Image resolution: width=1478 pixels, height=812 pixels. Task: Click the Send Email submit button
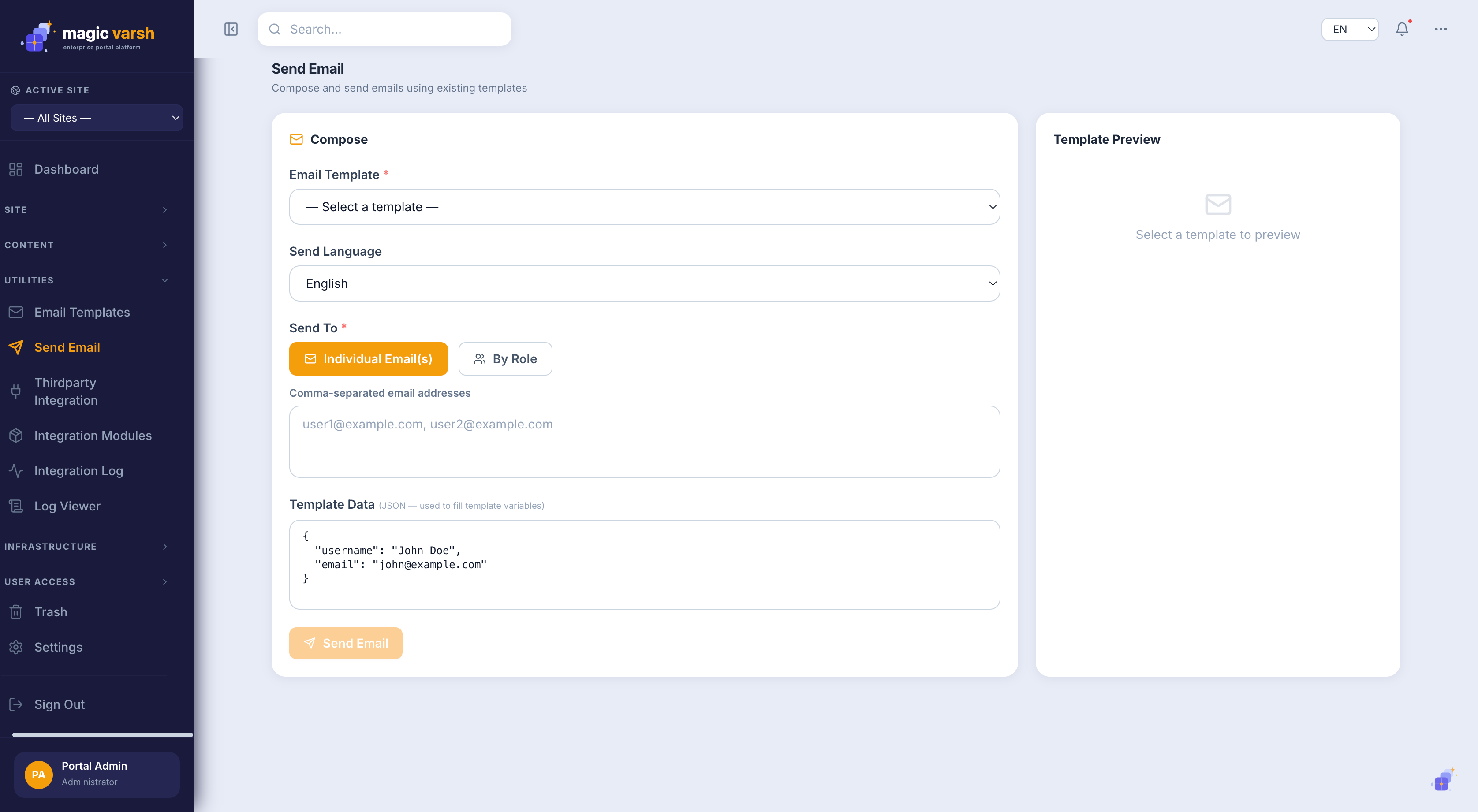pyautogui.click(x=345, y=644)
